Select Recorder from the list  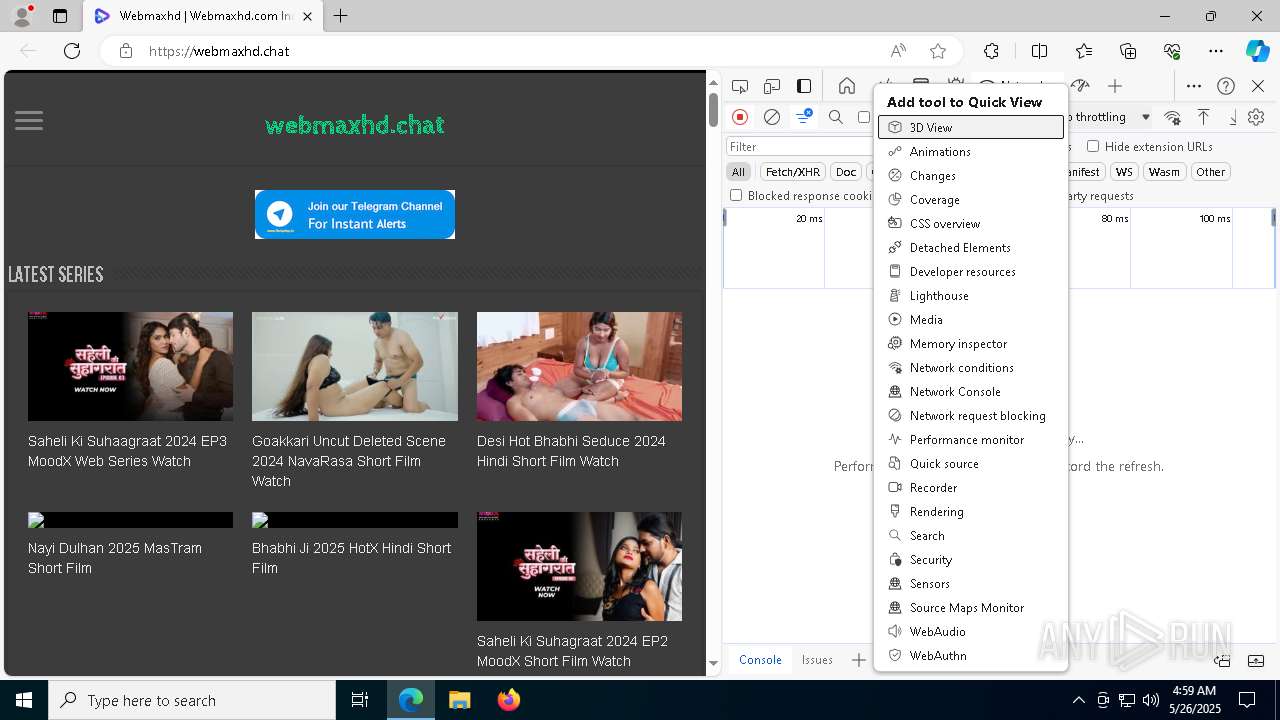[970, 487]
